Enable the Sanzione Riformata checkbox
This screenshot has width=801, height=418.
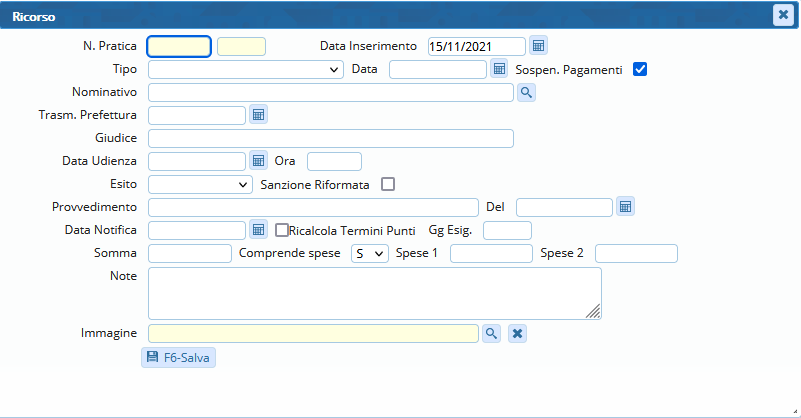(x=388, y=184)
